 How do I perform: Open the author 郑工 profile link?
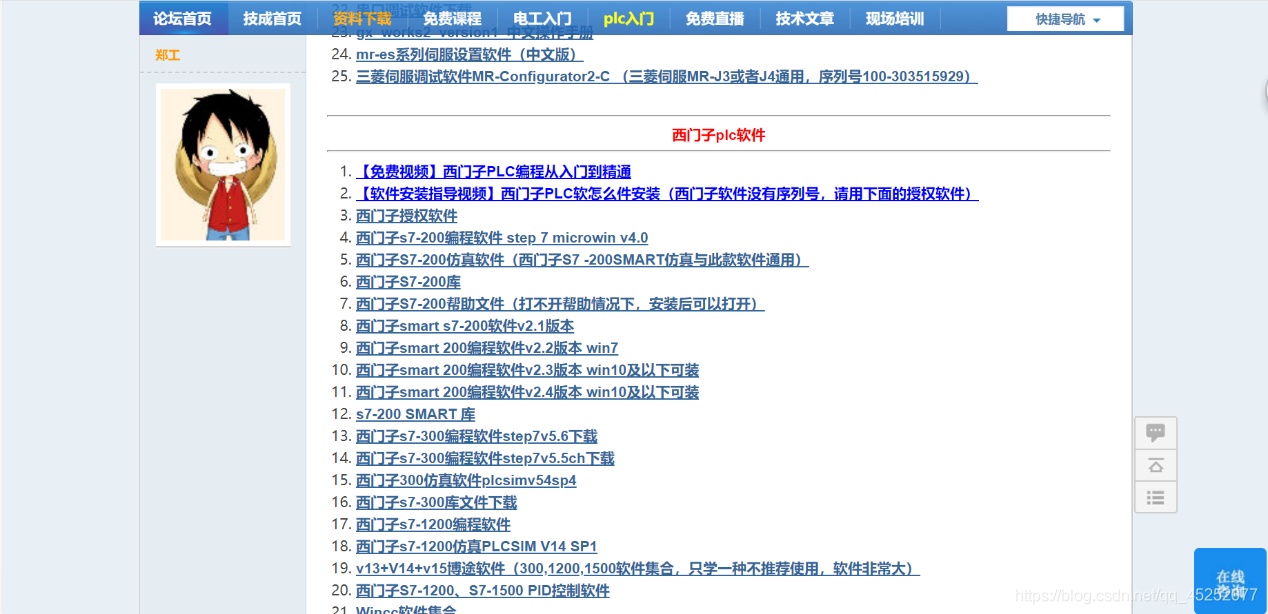pos(168,55)
